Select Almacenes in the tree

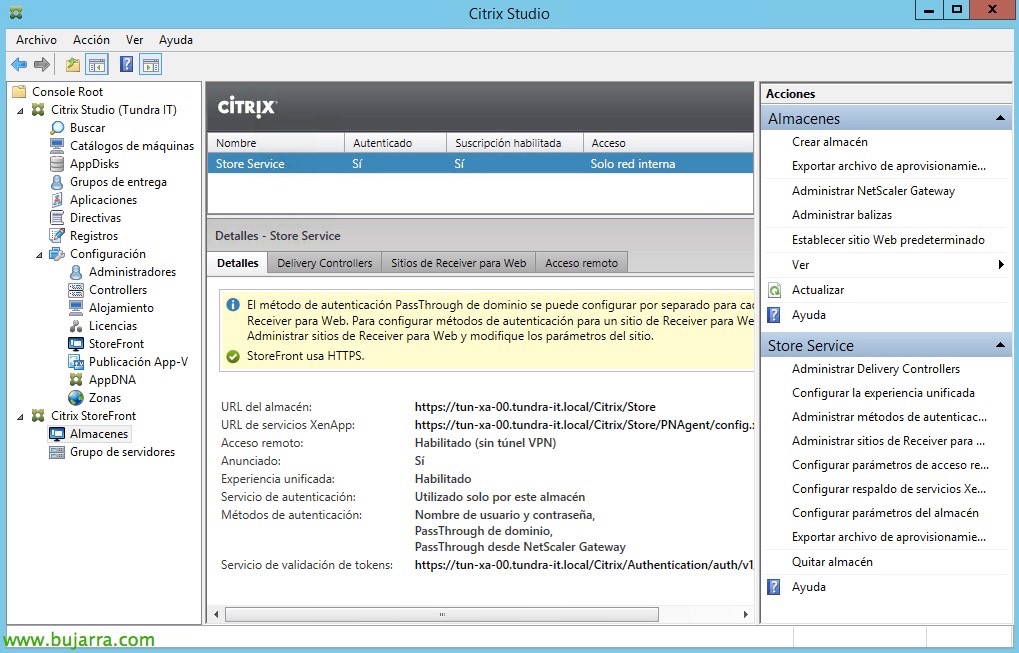point(99,433)
